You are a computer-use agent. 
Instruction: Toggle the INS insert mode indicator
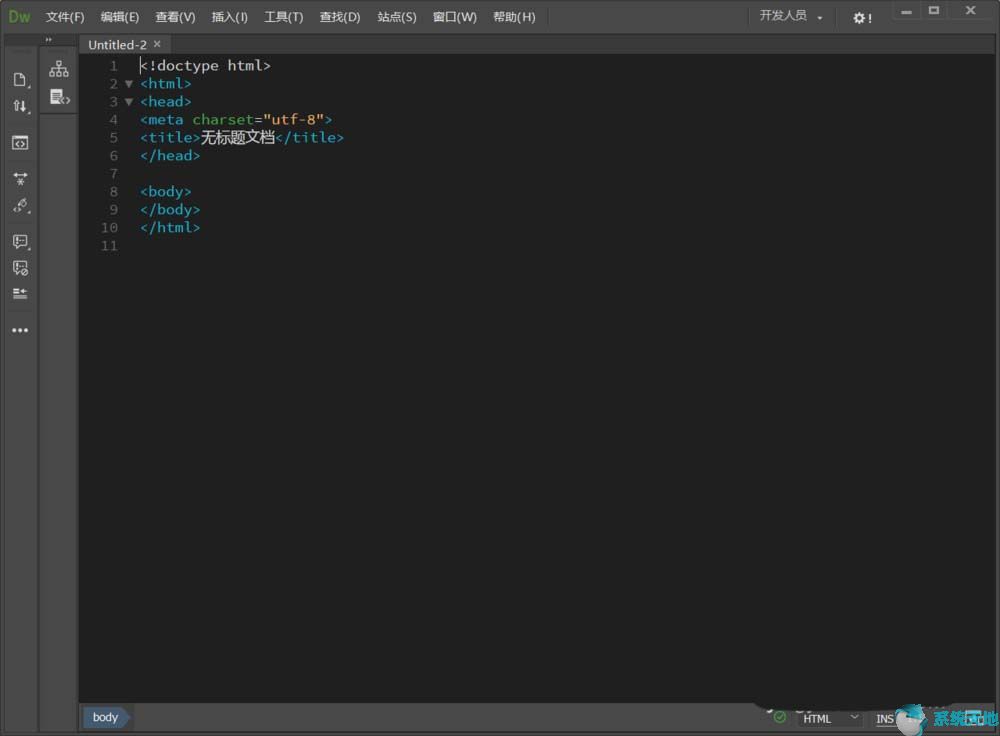(x=885, y=718)
